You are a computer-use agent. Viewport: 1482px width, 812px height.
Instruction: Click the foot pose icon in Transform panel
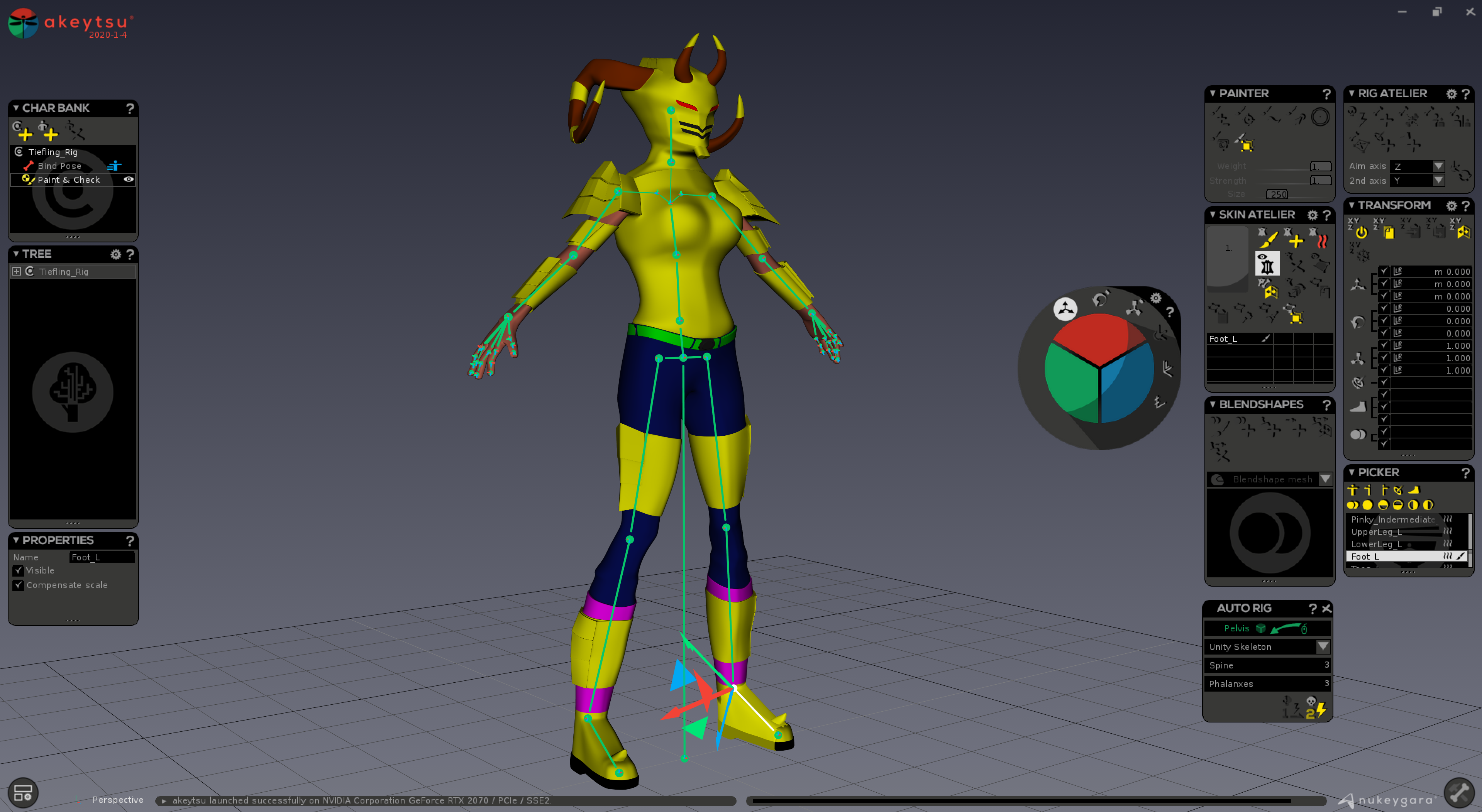[x=1358, y=407]
